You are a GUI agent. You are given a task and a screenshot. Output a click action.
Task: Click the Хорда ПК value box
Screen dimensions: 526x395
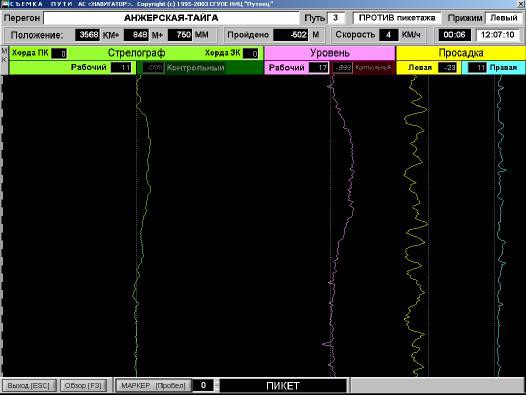pyautogui.click(x=59, y=53)
